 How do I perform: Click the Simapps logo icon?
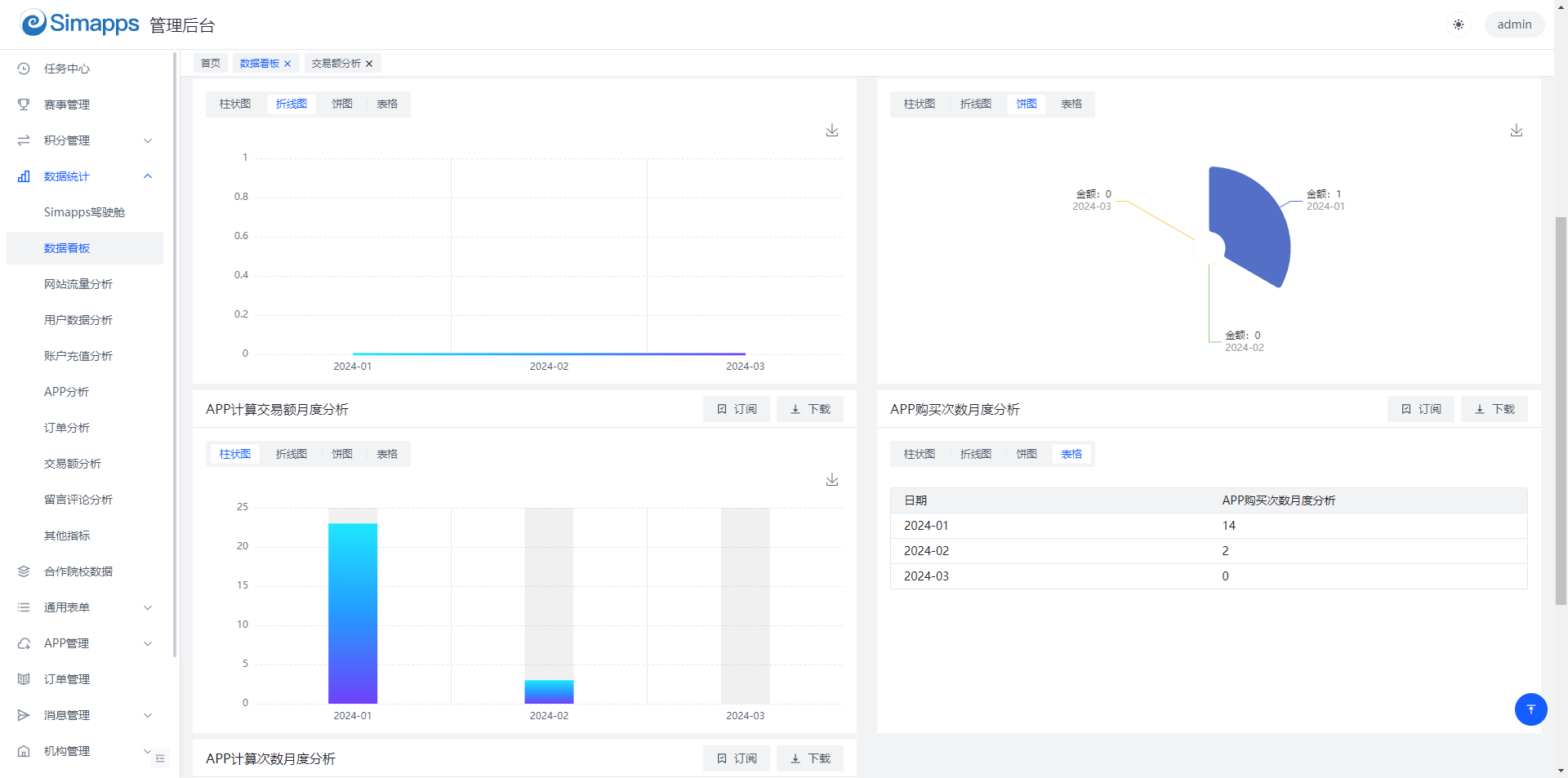coord(33,23)
